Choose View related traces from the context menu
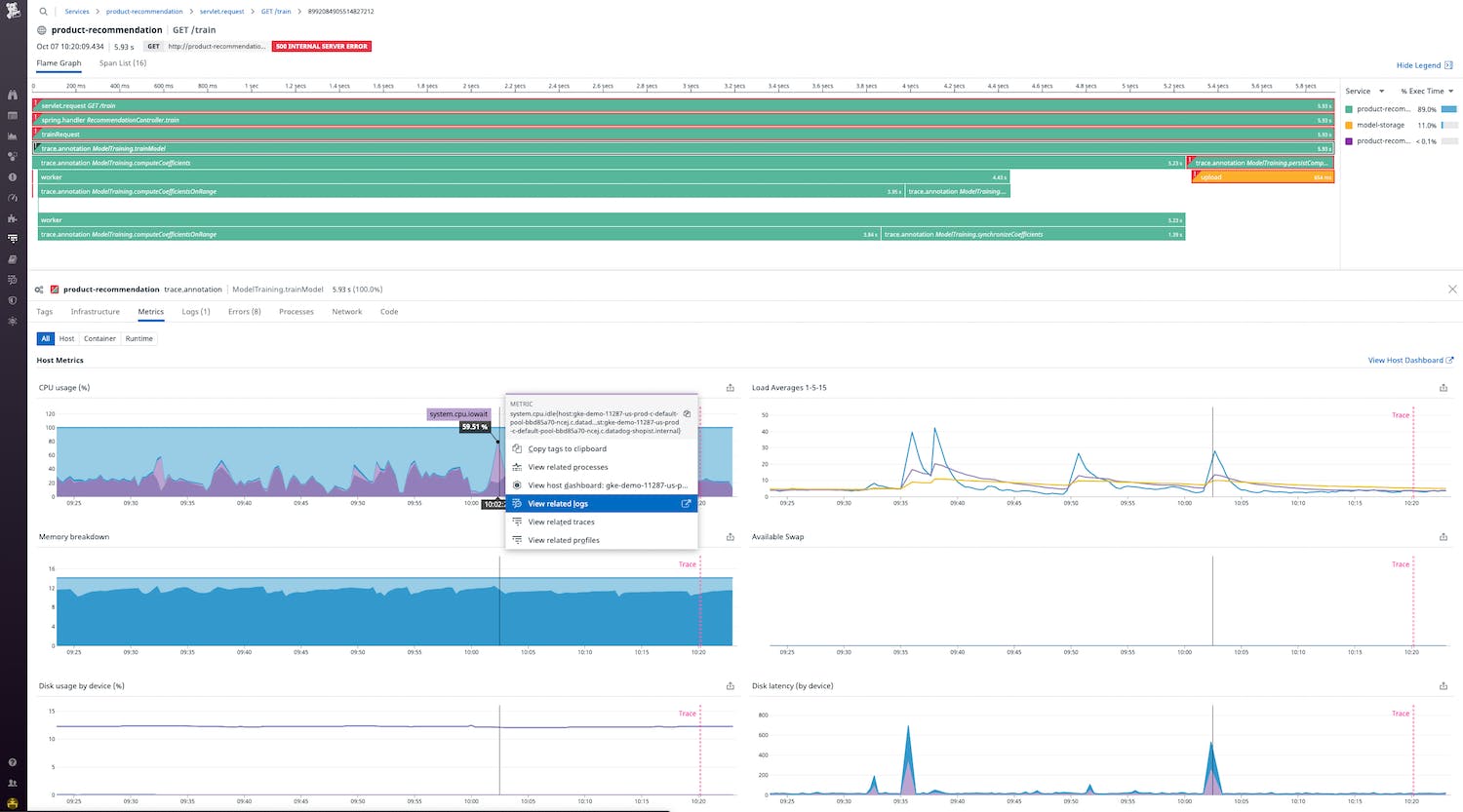1463x812 pixels. (560, 522)
